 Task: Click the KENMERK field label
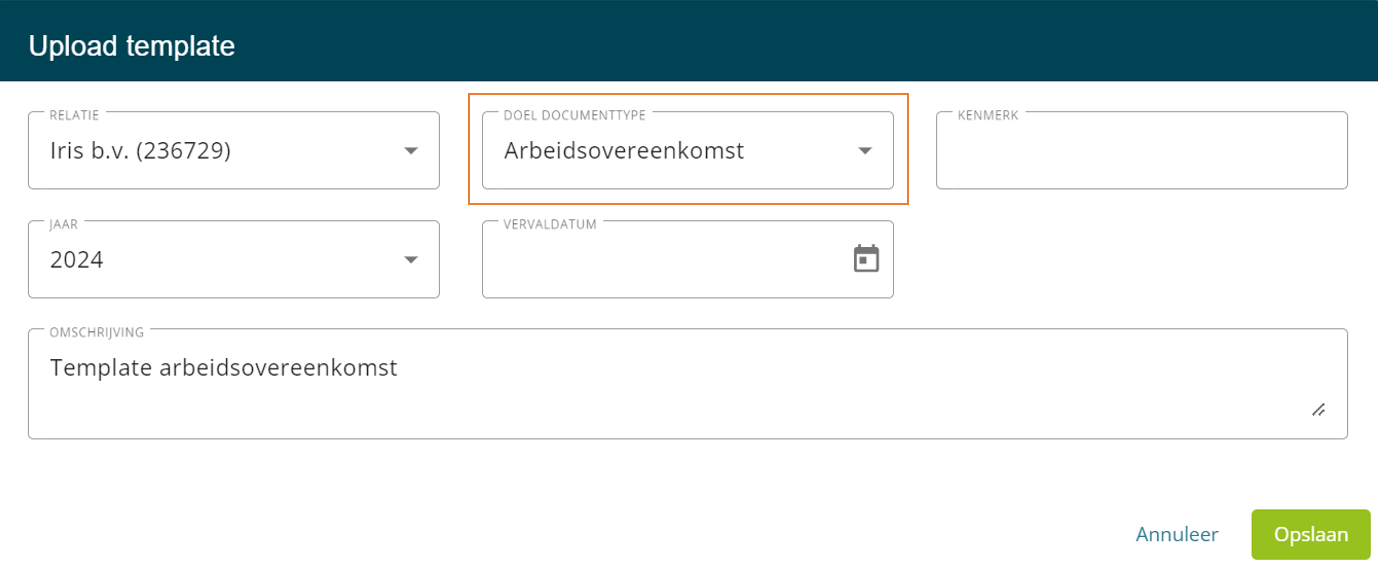(x=987, y=115)
